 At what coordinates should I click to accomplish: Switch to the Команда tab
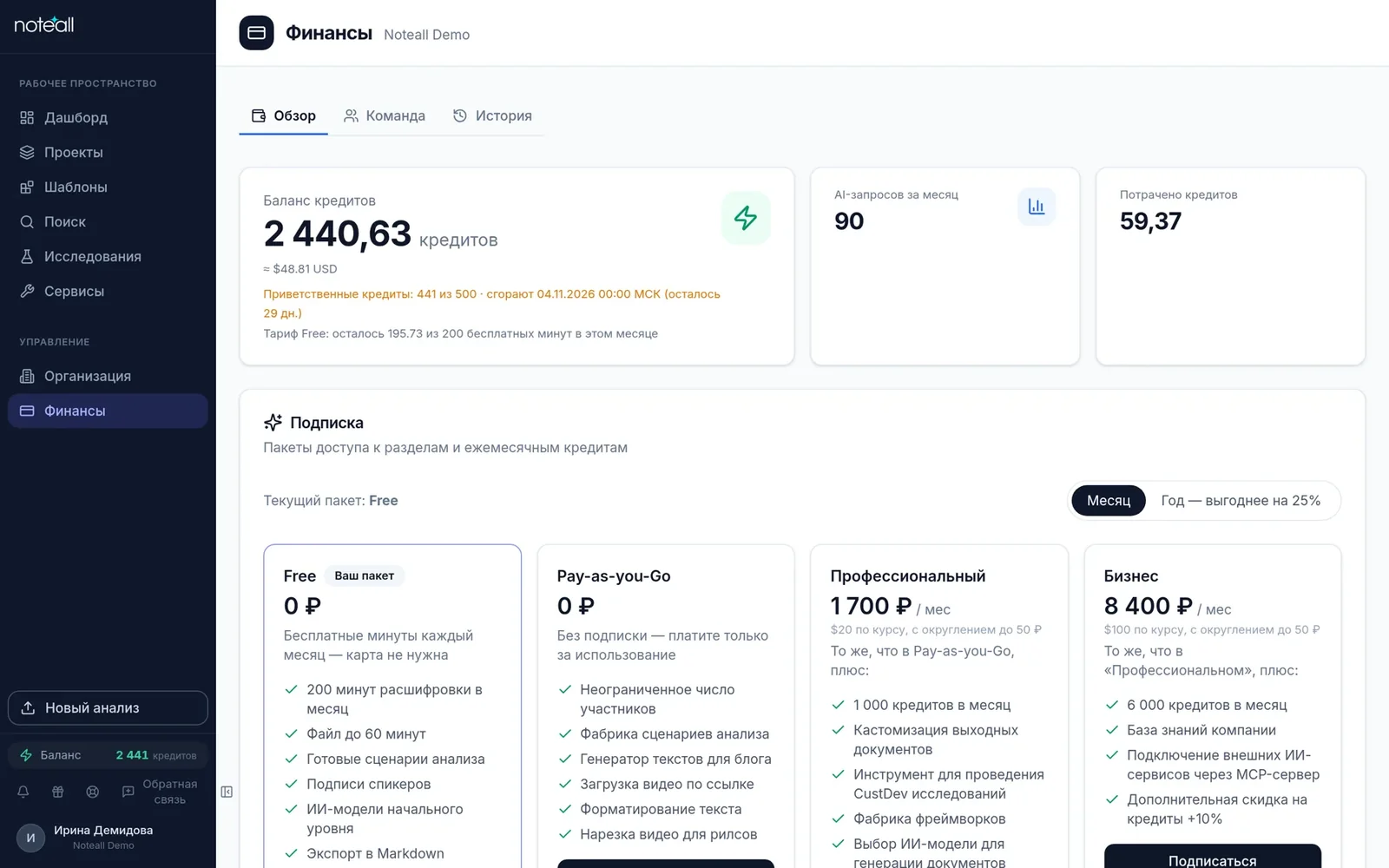(x=385, y=115)
